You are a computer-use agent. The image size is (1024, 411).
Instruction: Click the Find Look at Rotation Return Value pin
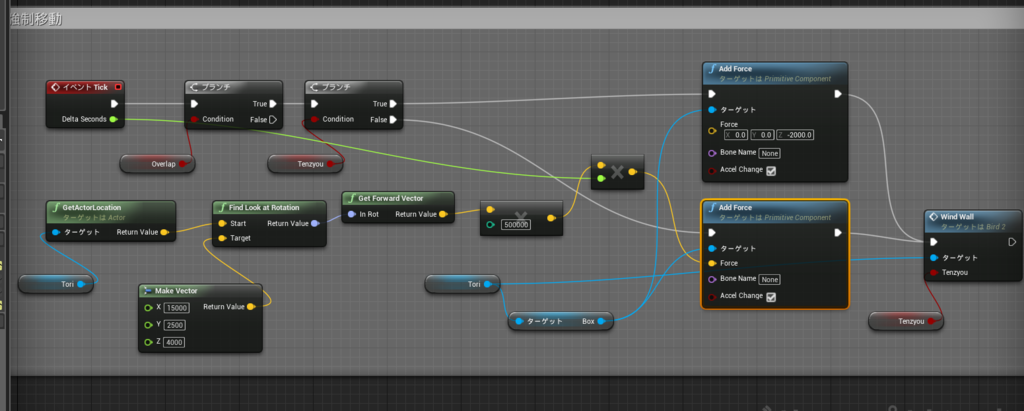315,223
